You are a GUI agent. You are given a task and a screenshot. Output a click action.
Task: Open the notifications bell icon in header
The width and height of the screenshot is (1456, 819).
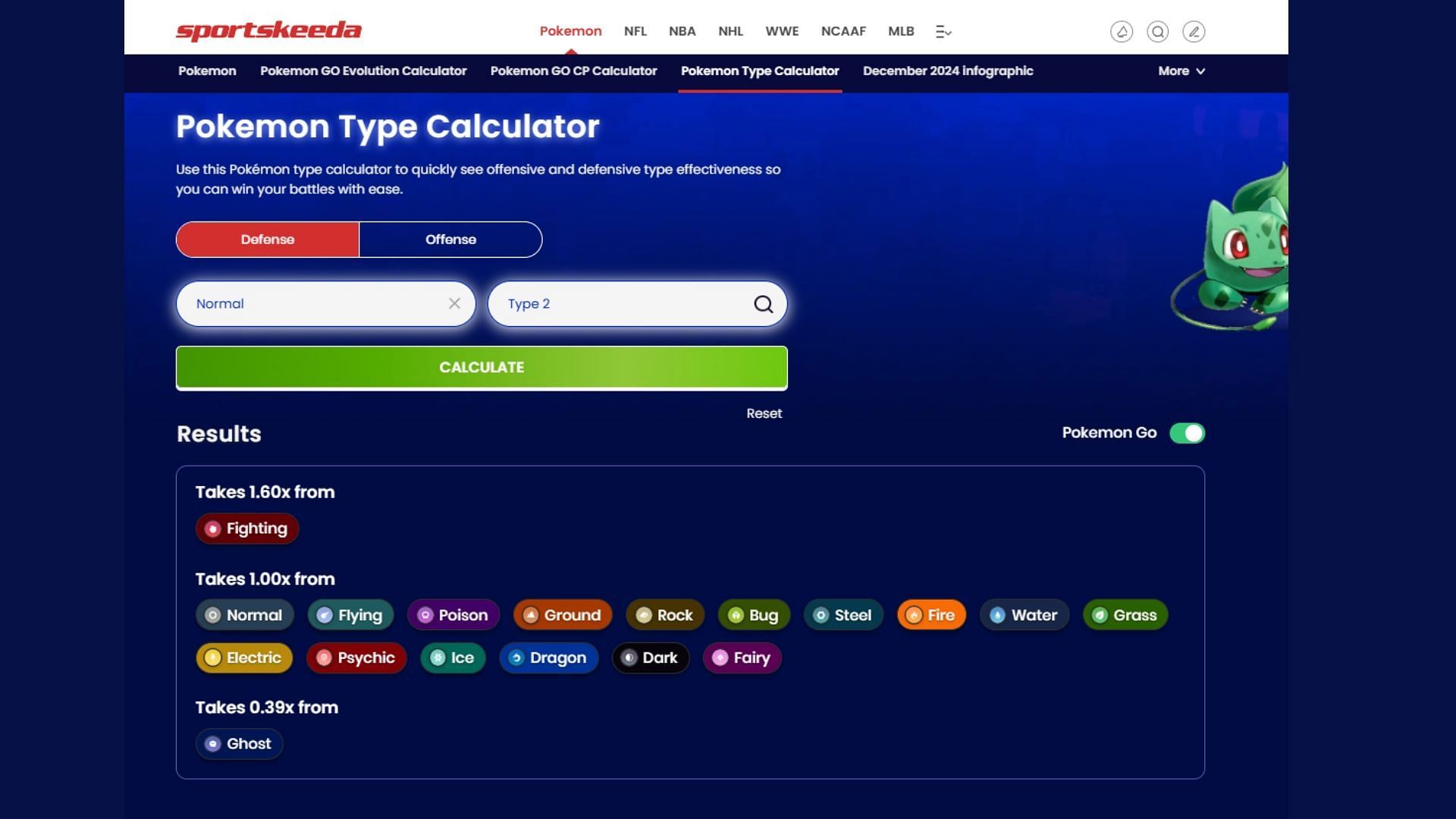tap(1122, 31)
